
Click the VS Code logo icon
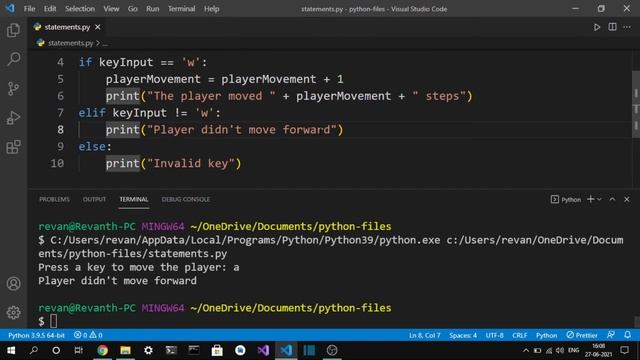tap(10, 8)
